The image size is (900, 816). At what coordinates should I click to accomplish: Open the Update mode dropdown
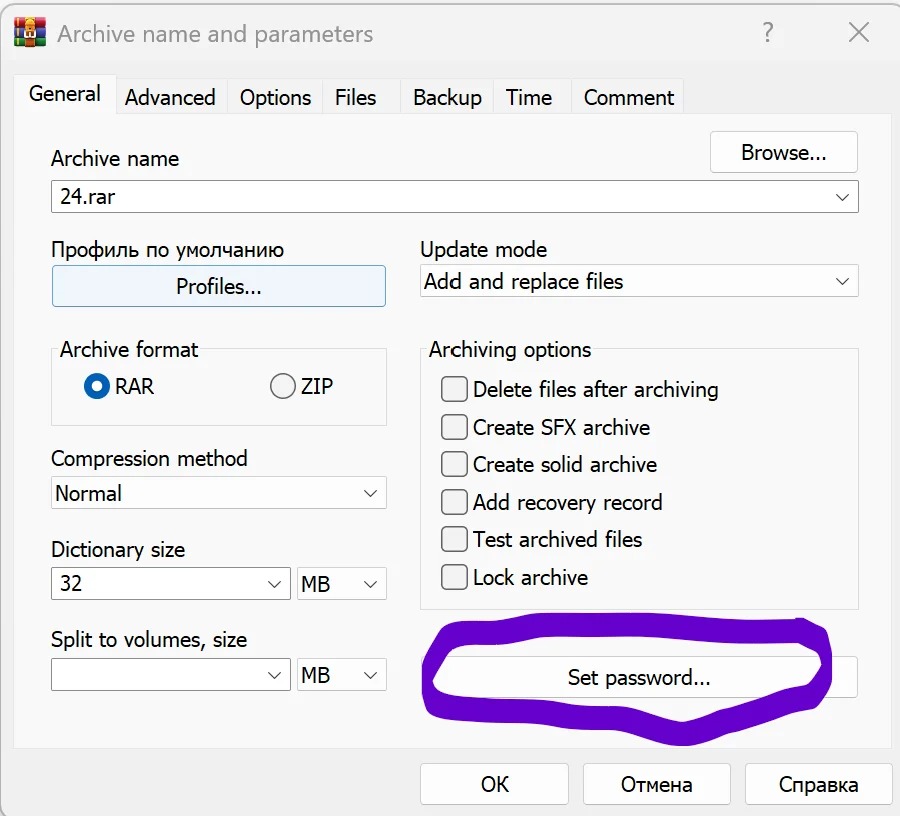tap(639, 281)
